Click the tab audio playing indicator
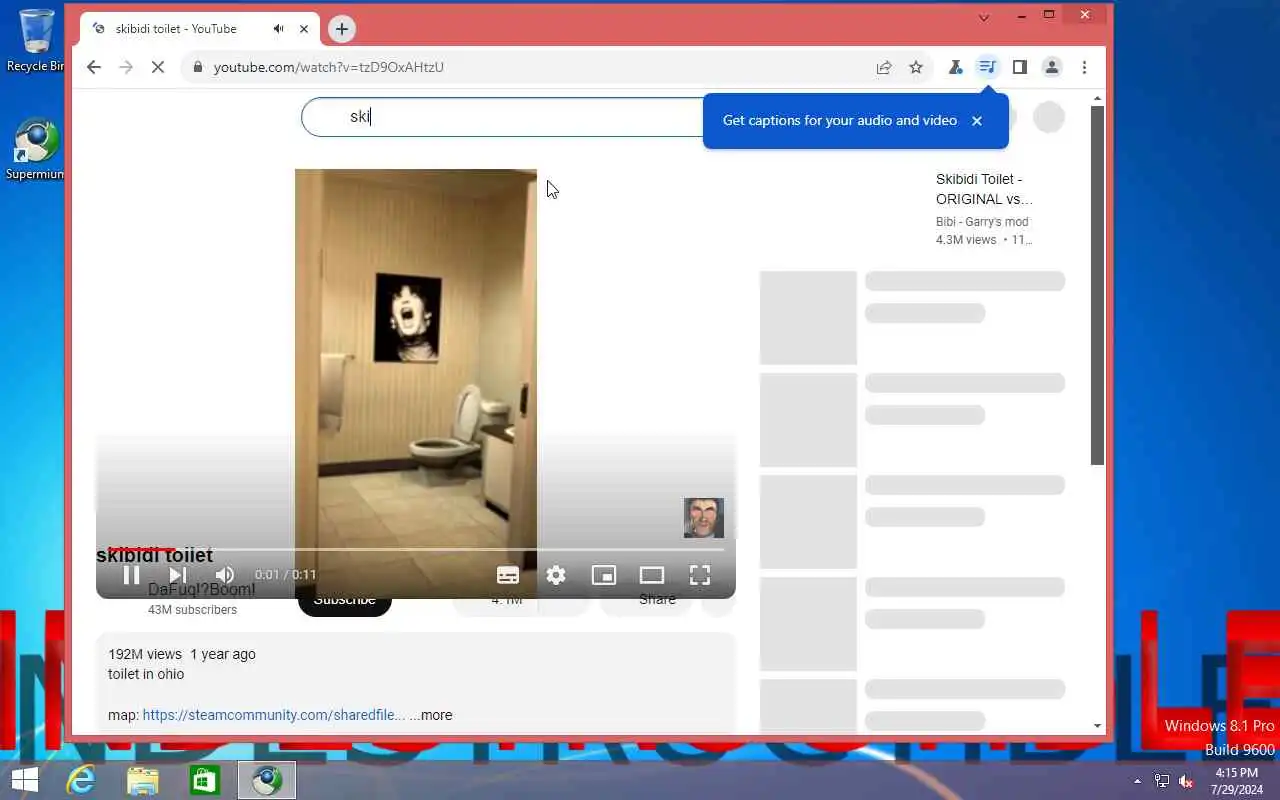 278,29
